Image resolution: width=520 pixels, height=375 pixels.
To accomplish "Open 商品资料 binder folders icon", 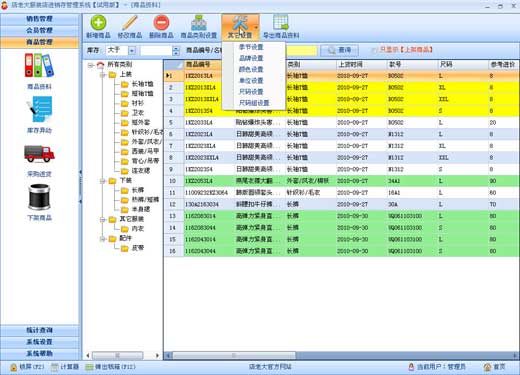I will point(39,65).
